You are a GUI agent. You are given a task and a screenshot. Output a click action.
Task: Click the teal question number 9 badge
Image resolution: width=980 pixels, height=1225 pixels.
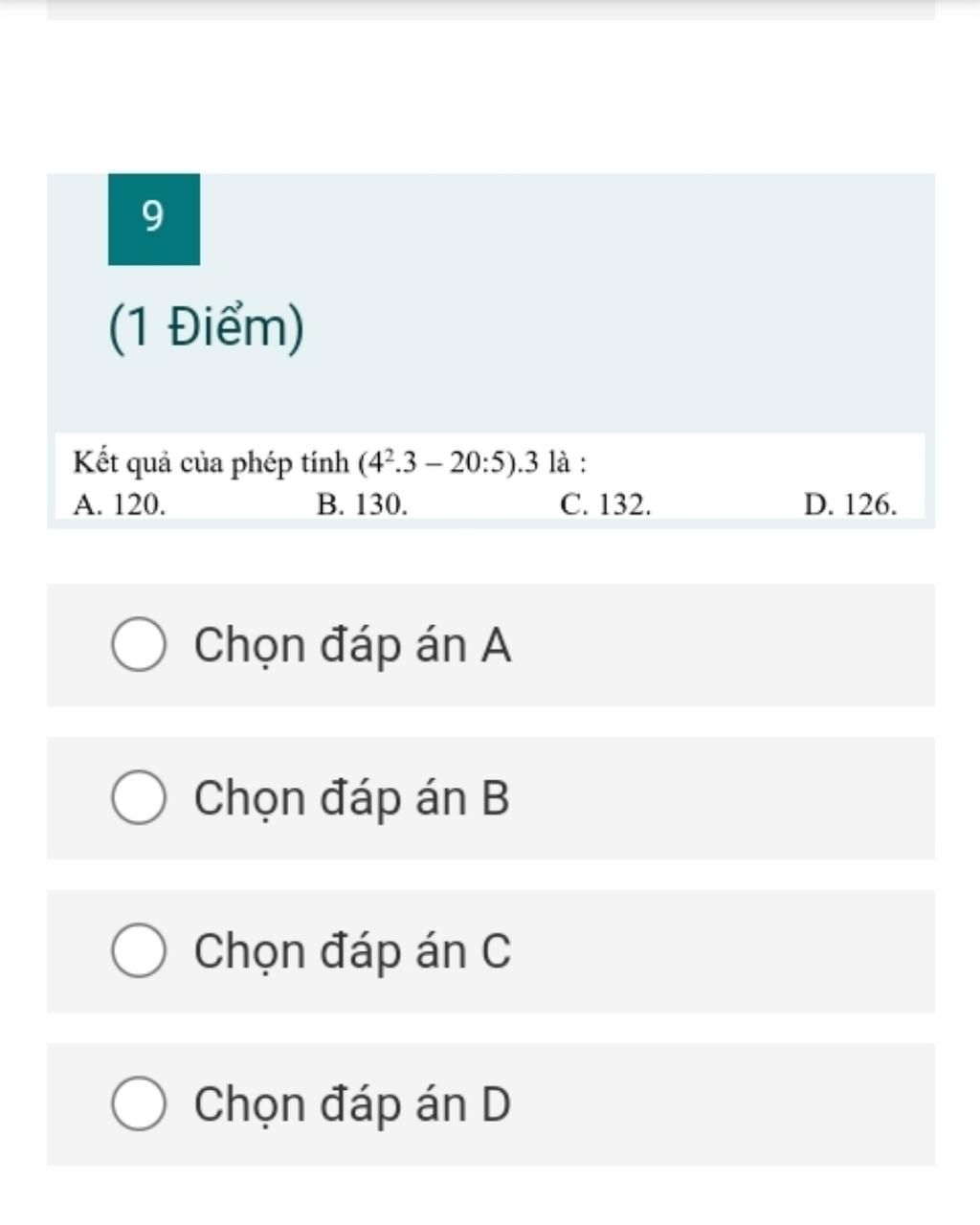(x=154, y=219)
